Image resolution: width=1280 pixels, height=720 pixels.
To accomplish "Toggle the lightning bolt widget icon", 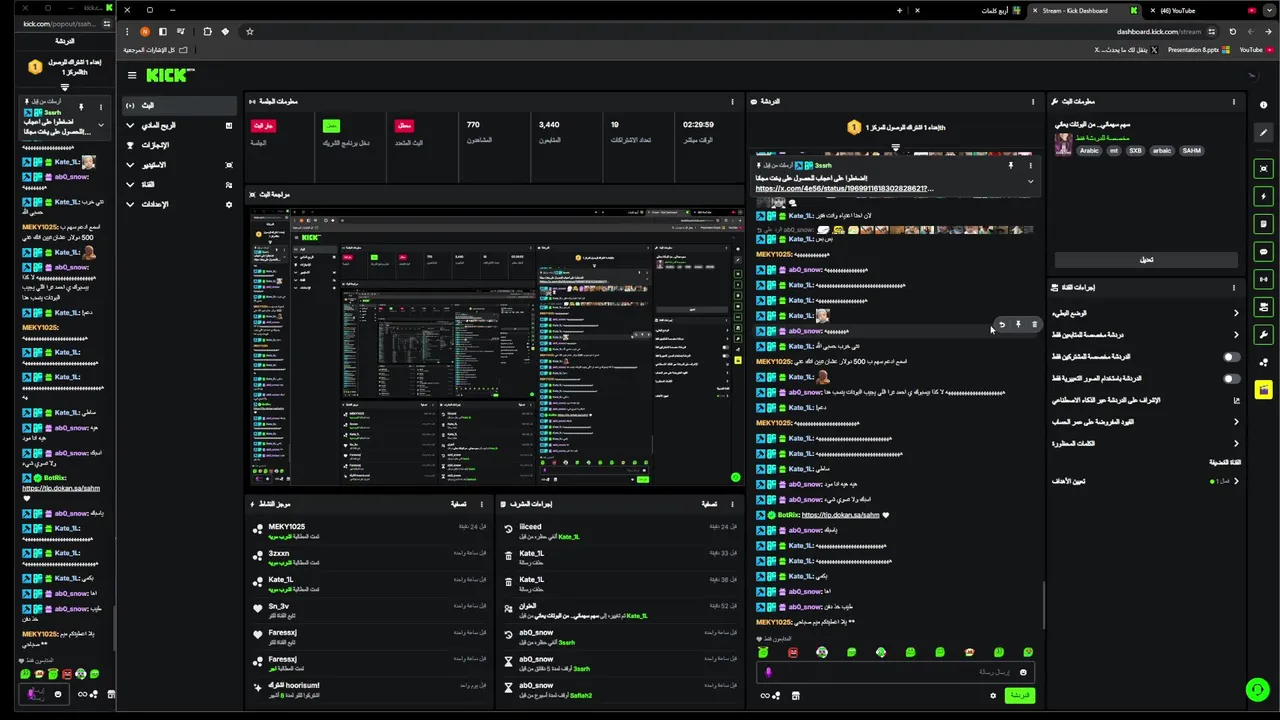I will pos(1264,197).
